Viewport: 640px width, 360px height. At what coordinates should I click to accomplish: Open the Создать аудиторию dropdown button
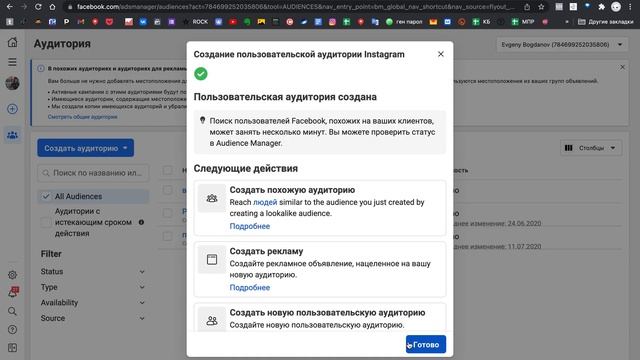85,148
